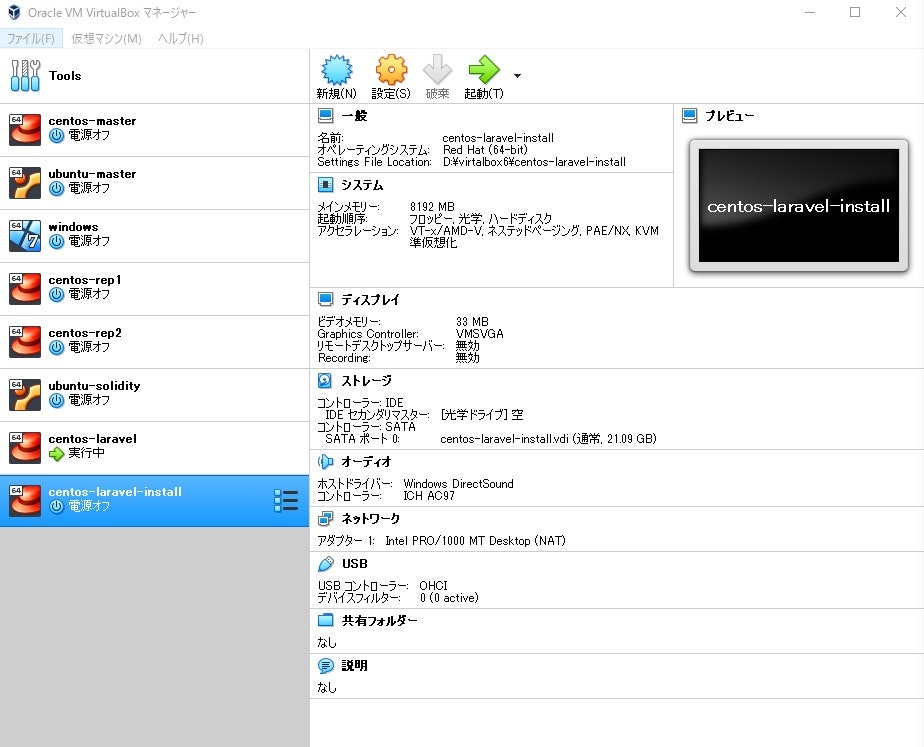Select the ubuntu-solidity virtual machine

tap(154, 395)
